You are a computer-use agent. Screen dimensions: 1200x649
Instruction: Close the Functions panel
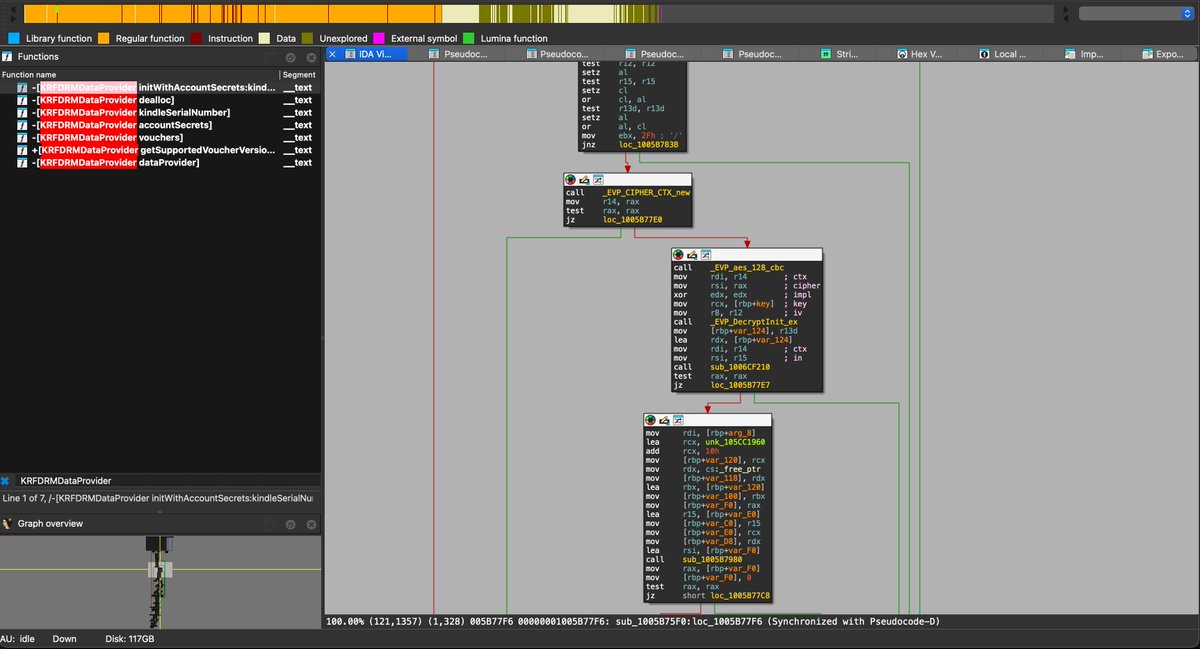point(309,57)
